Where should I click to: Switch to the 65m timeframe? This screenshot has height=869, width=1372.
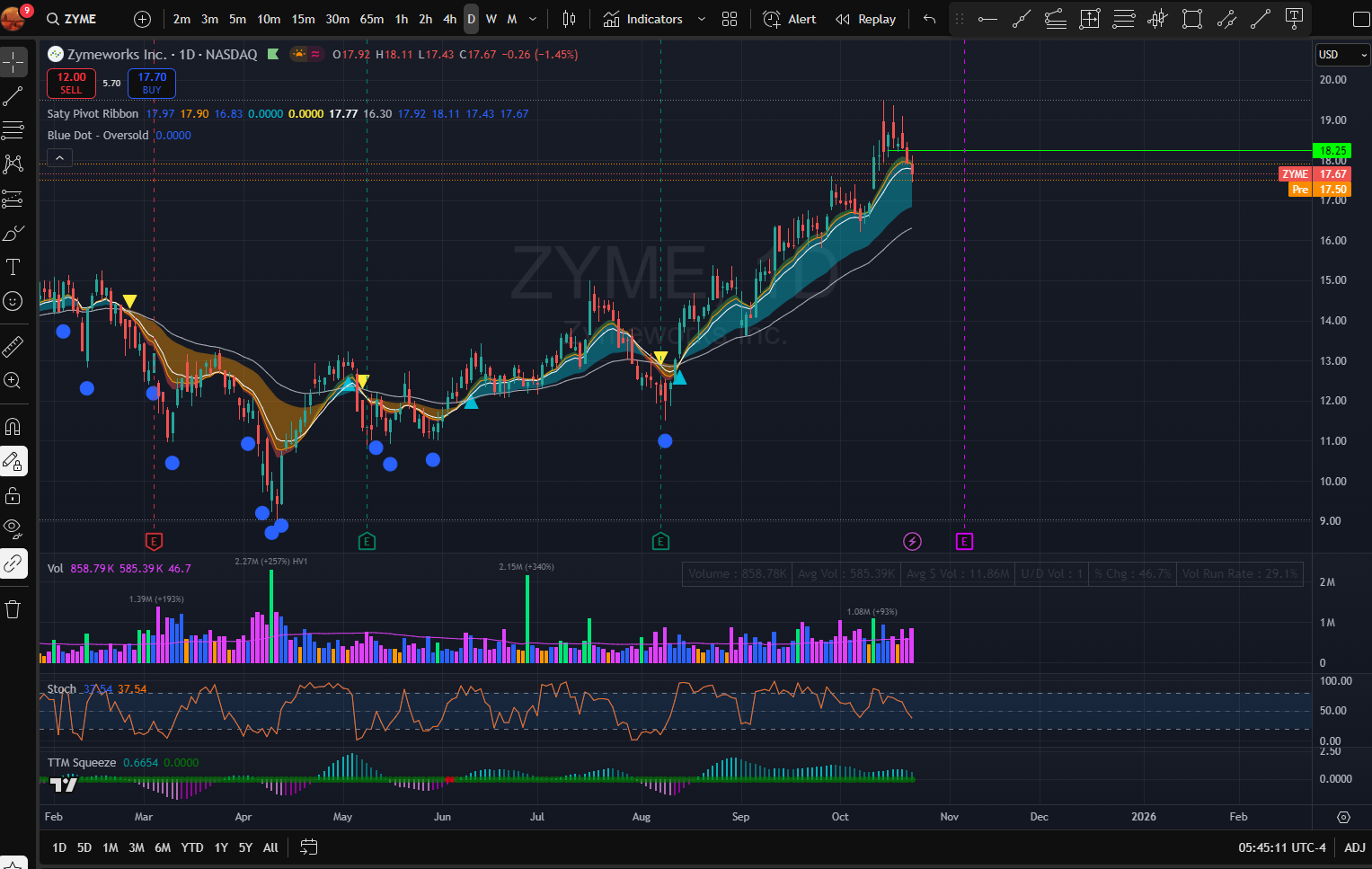tap(372, 19)
